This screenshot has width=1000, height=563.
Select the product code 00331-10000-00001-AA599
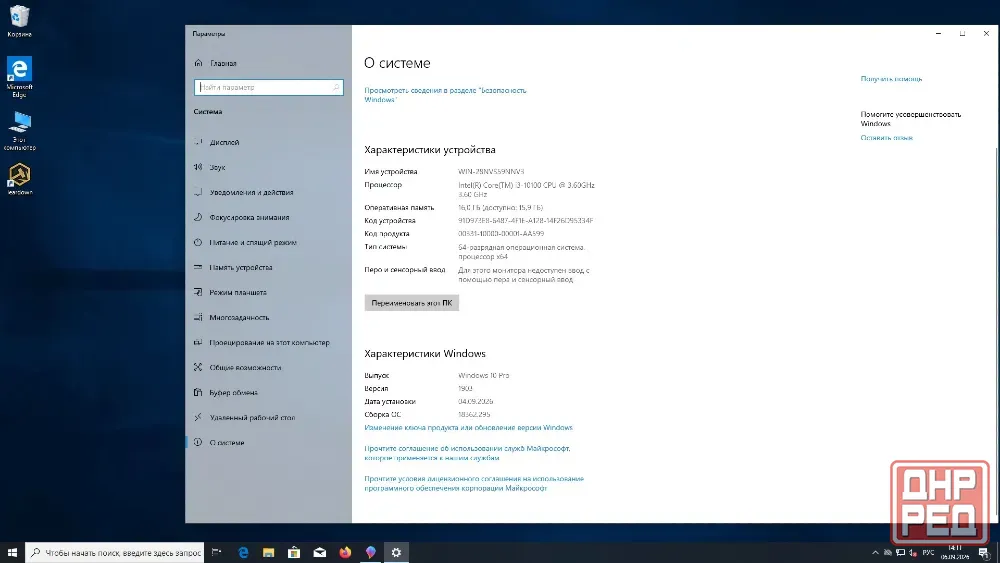501,234
